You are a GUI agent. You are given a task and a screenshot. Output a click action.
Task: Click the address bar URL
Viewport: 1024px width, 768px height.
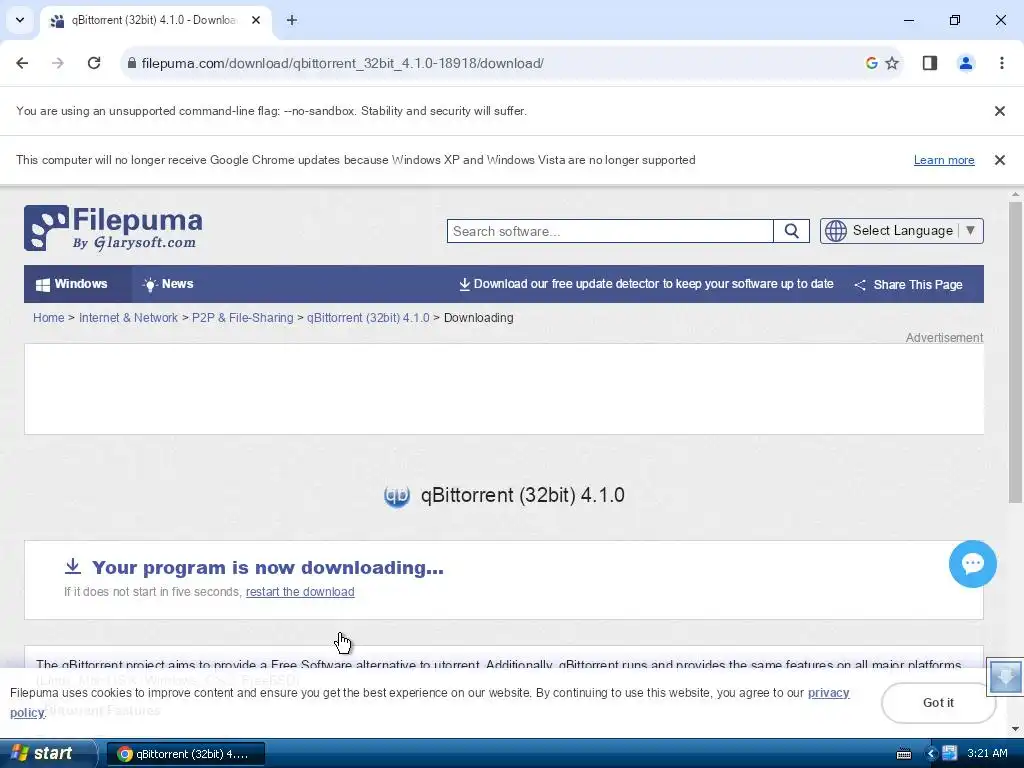pos(342,63)
